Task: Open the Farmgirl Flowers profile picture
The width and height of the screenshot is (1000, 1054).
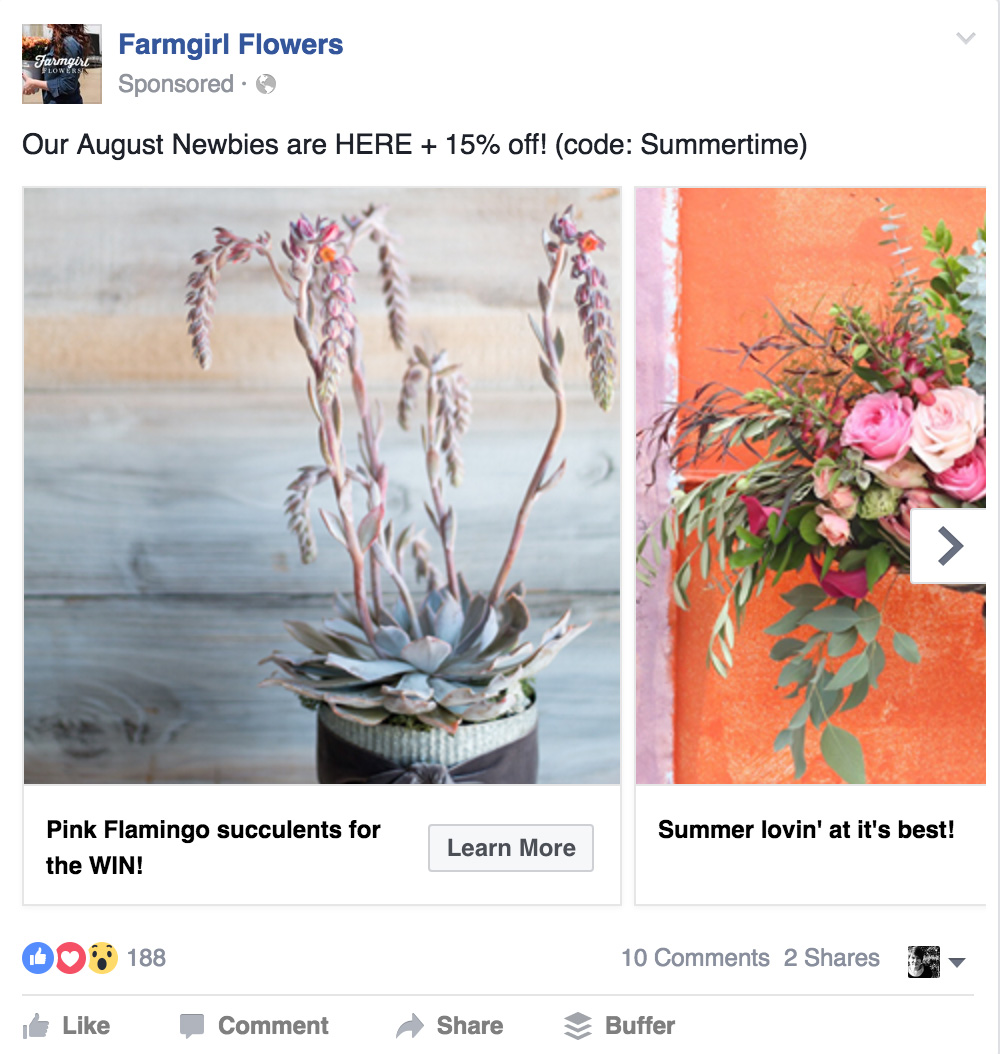Action: [x=62, y=64]
